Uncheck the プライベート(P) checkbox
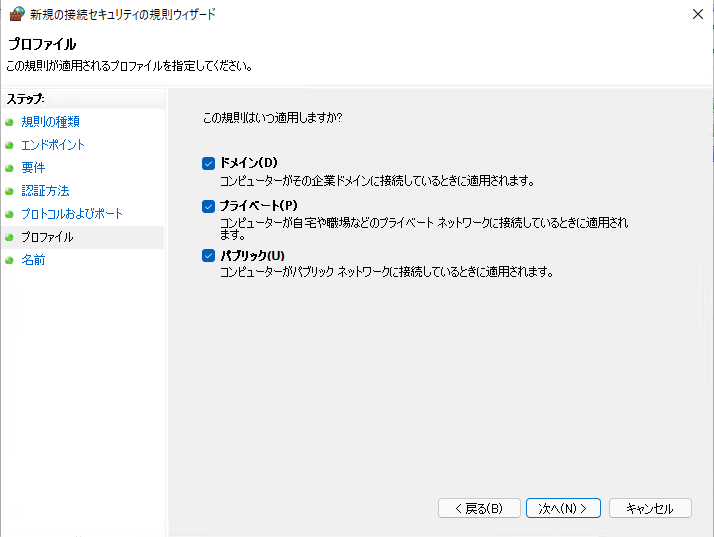714x537 pixels. pos(208,206)
